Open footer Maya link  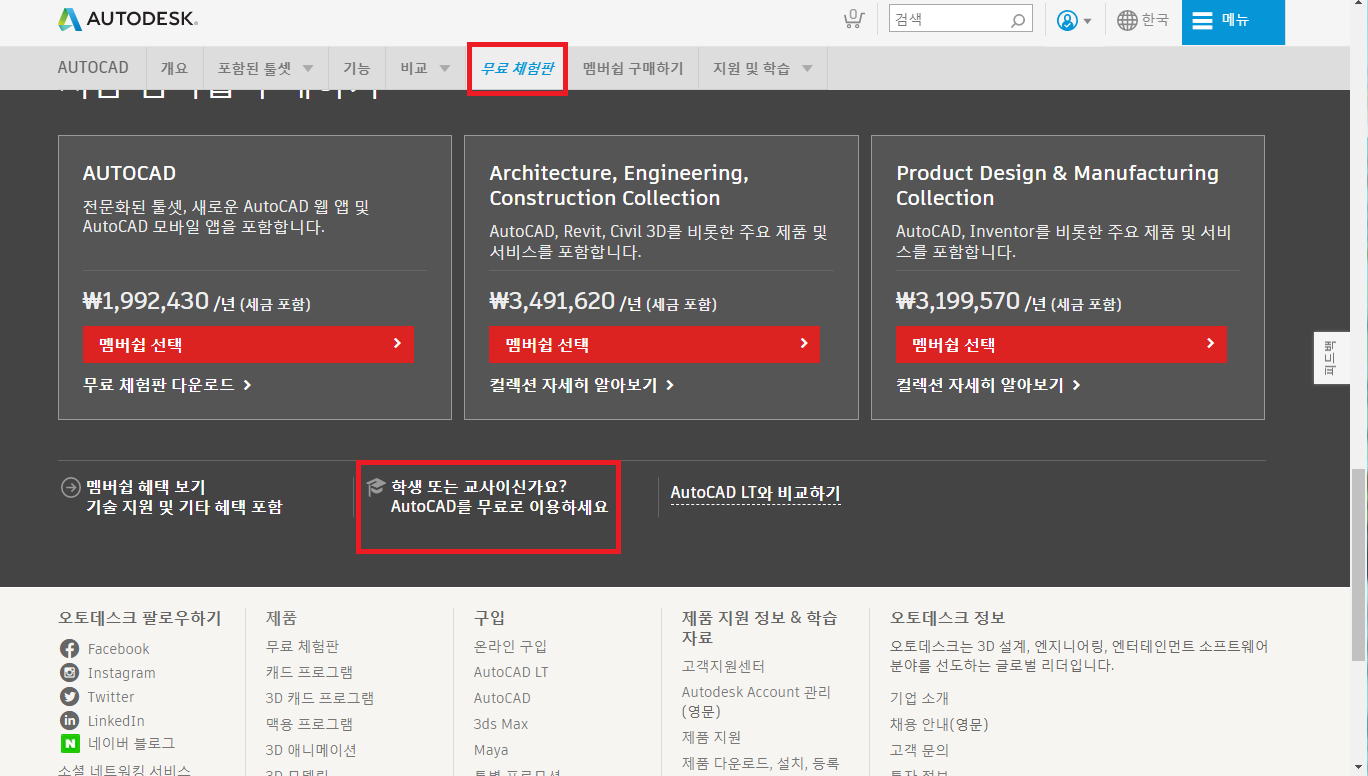pyautogui.click(x=491, y=750)
